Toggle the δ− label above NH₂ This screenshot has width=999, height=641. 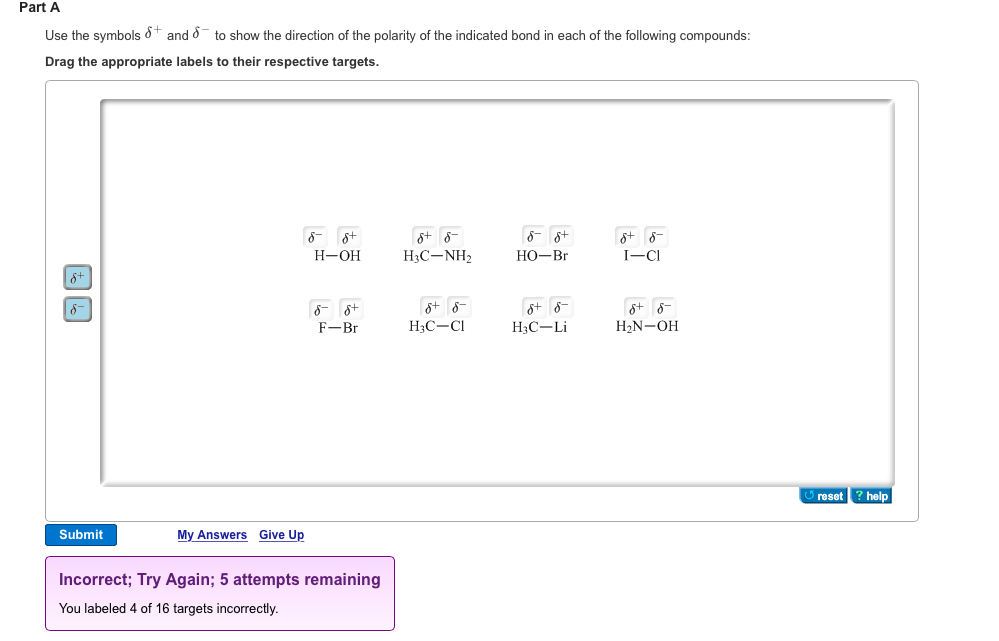pyautogui.click(x=450, y=237)
